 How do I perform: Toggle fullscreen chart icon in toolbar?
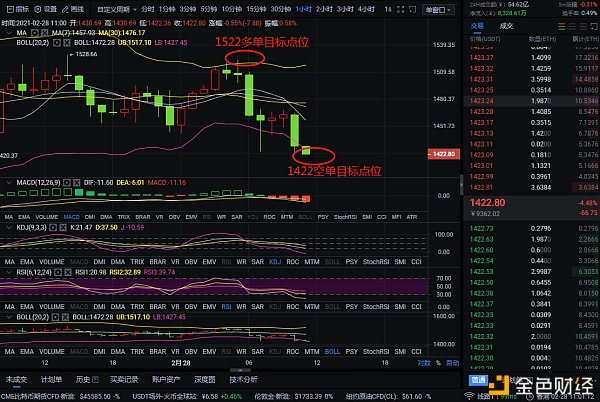tap(400, 9)
